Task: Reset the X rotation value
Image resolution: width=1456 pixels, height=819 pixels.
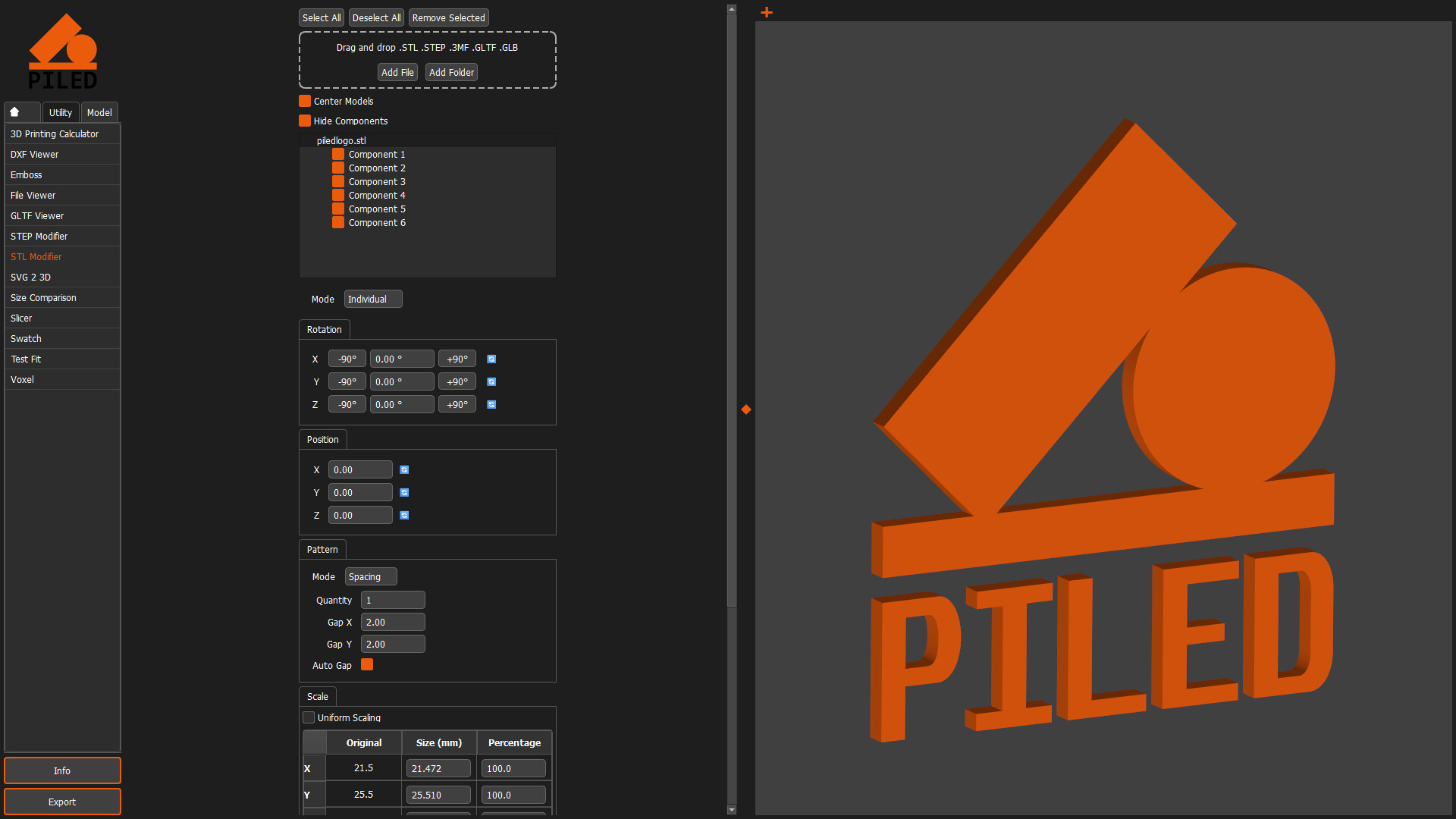Action: pyautogui.click(x=491, y=358)
